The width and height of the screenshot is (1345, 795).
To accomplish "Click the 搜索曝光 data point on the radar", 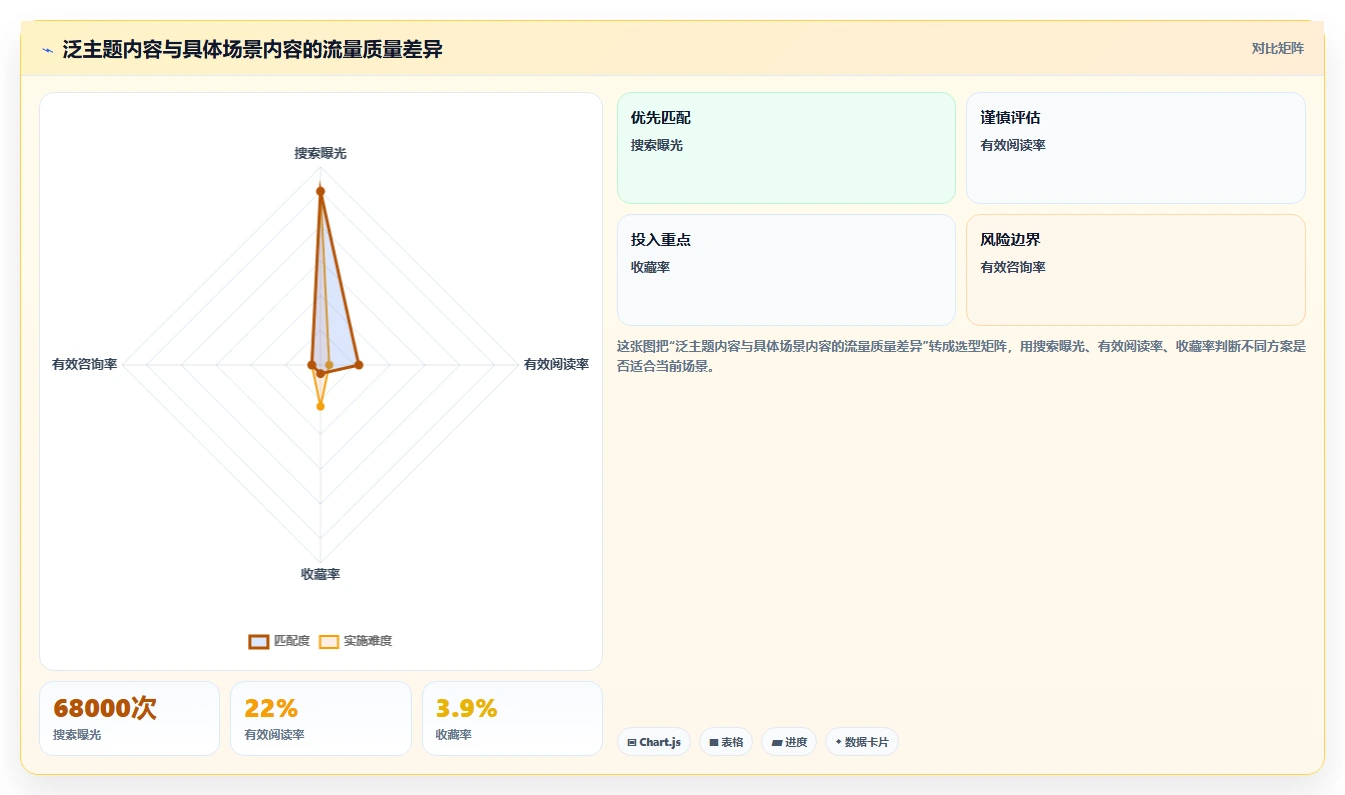I will coord(320,191).
